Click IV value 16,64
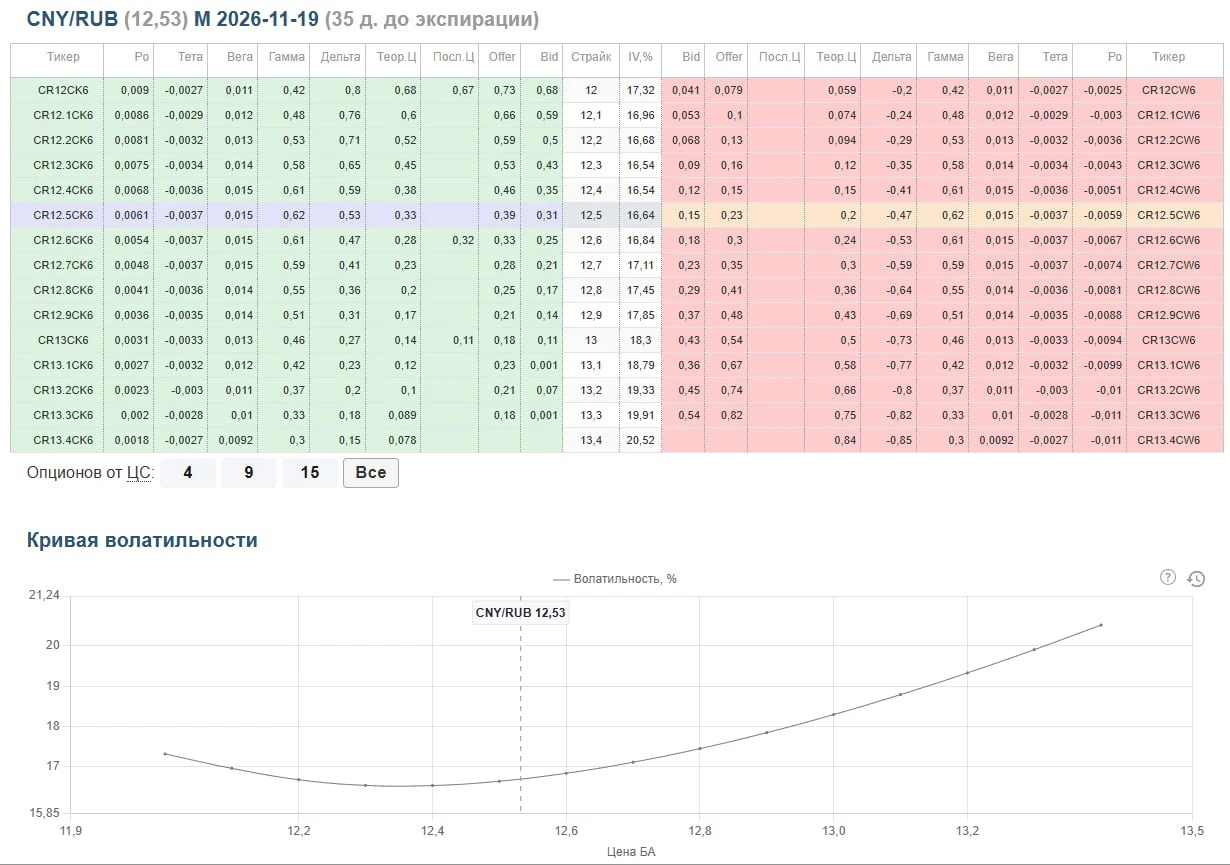The image size is (1230, 865). click(640, 215)
